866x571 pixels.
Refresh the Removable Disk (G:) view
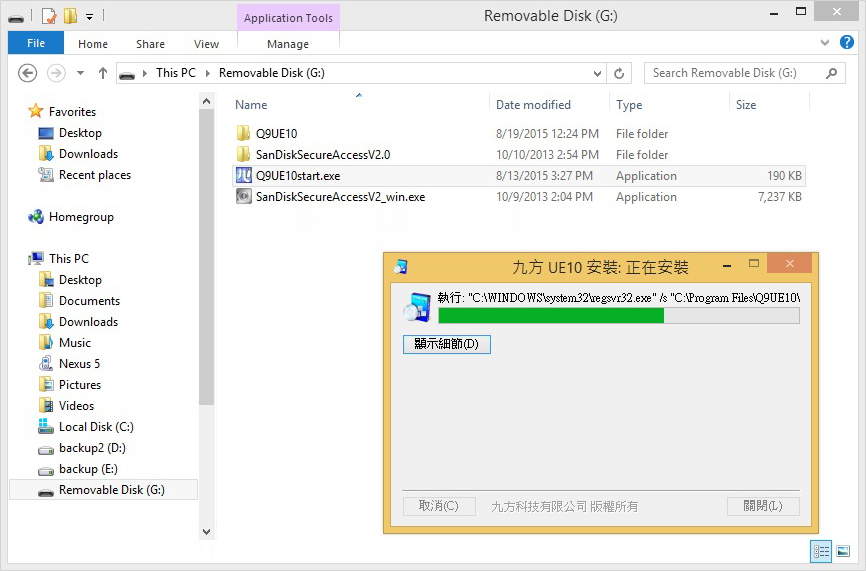[619, 73]
